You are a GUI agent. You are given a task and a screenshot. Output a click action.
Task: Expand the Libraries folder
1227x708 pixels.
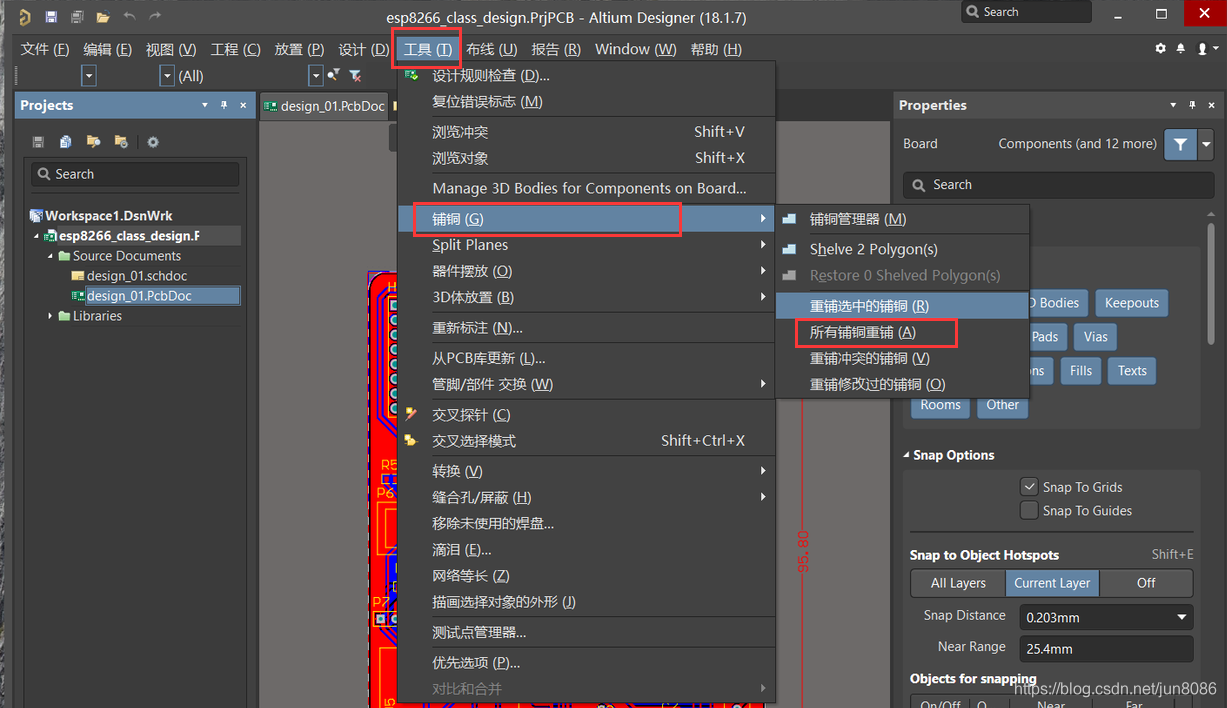point(51,316)
